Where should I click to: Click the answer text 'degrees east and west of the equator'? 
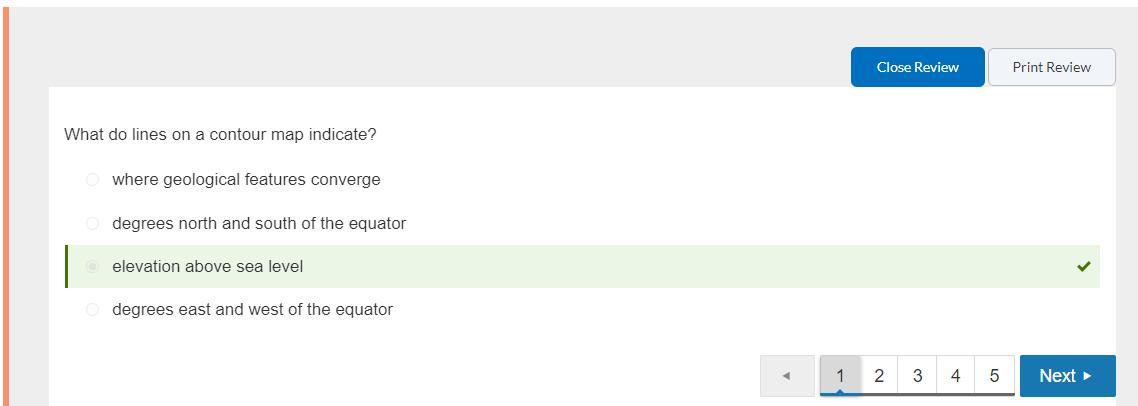(x=252, y=310)
